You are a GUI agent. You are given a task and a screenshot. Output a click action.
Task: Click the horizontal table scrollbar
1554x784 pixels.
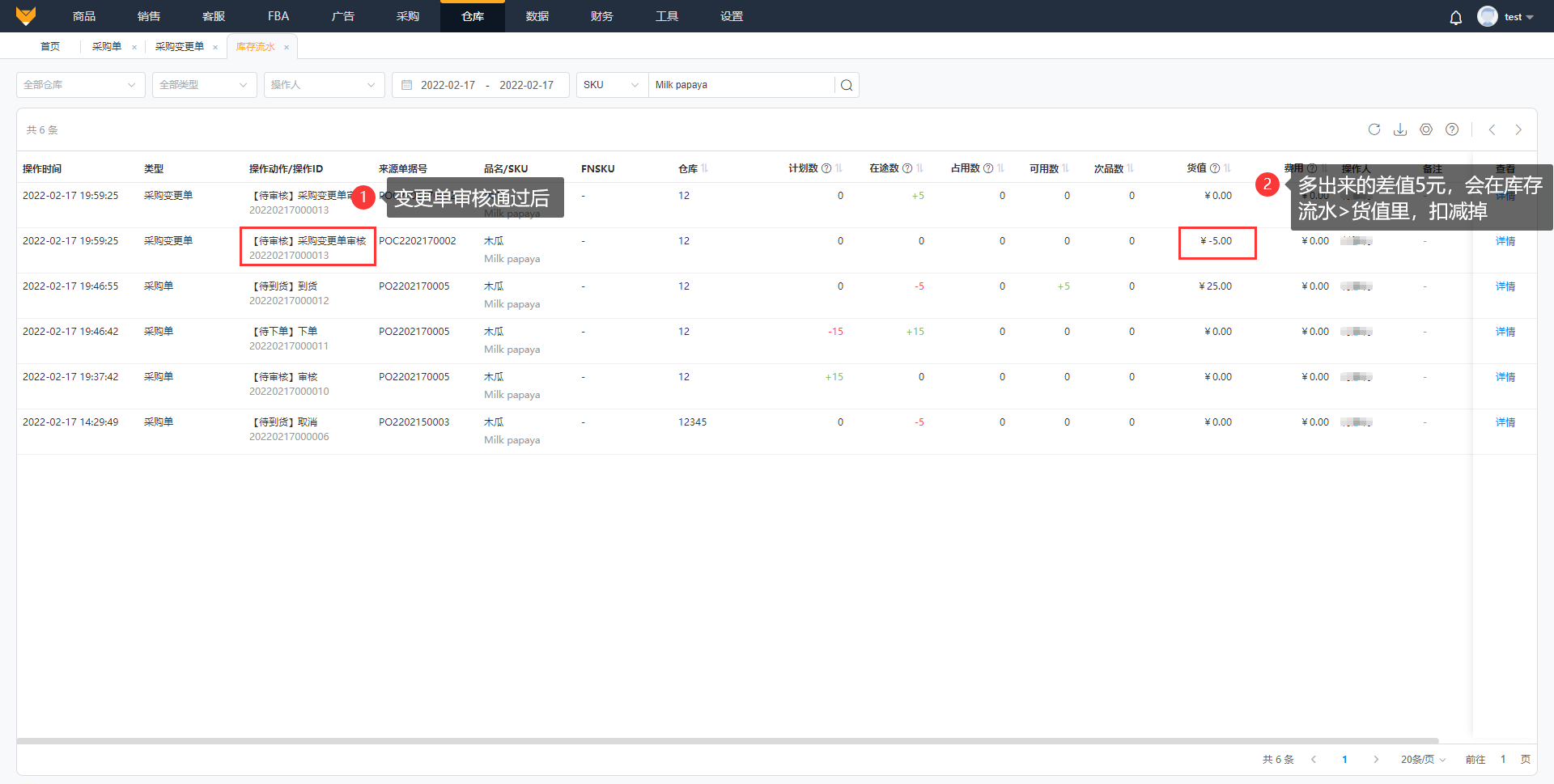click(727, 740)
